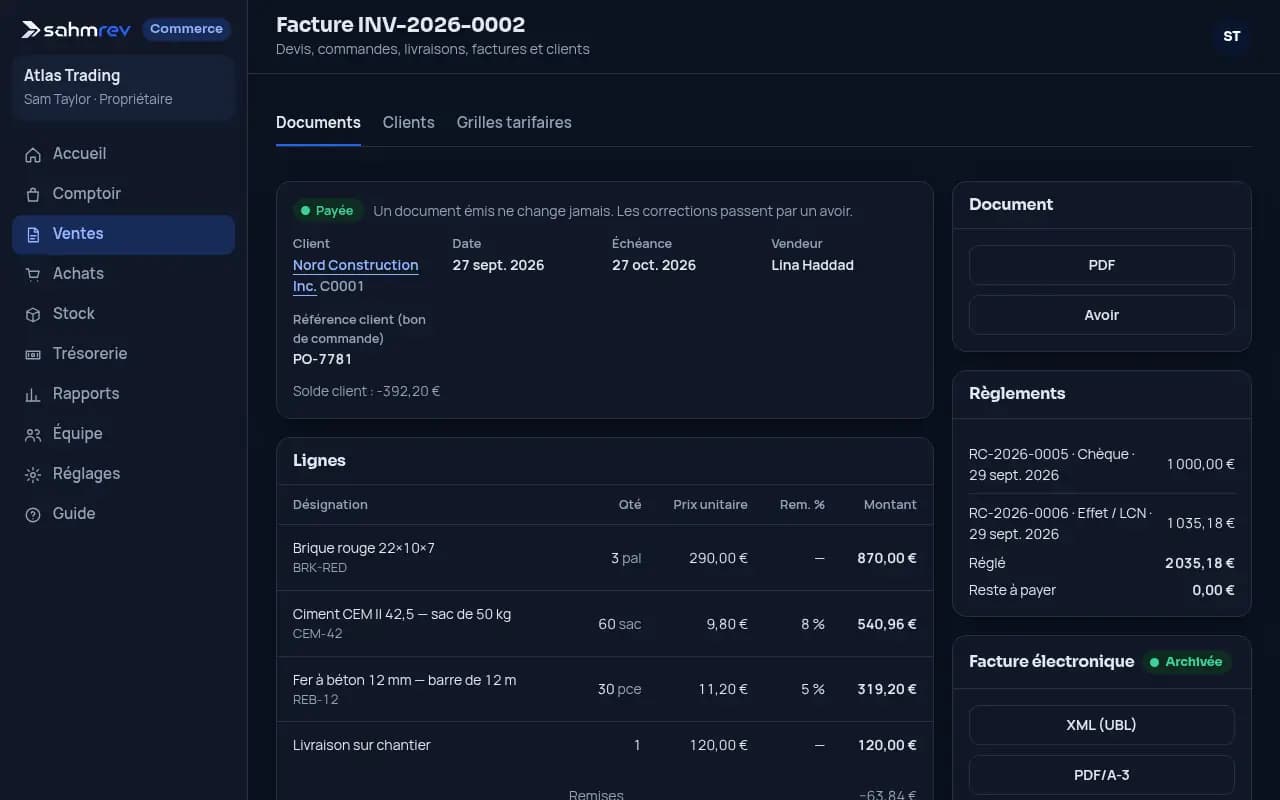Screen dimensions: 1280x800
Task: Click the Réglages gear icon
Action: (x=33, y=474)
